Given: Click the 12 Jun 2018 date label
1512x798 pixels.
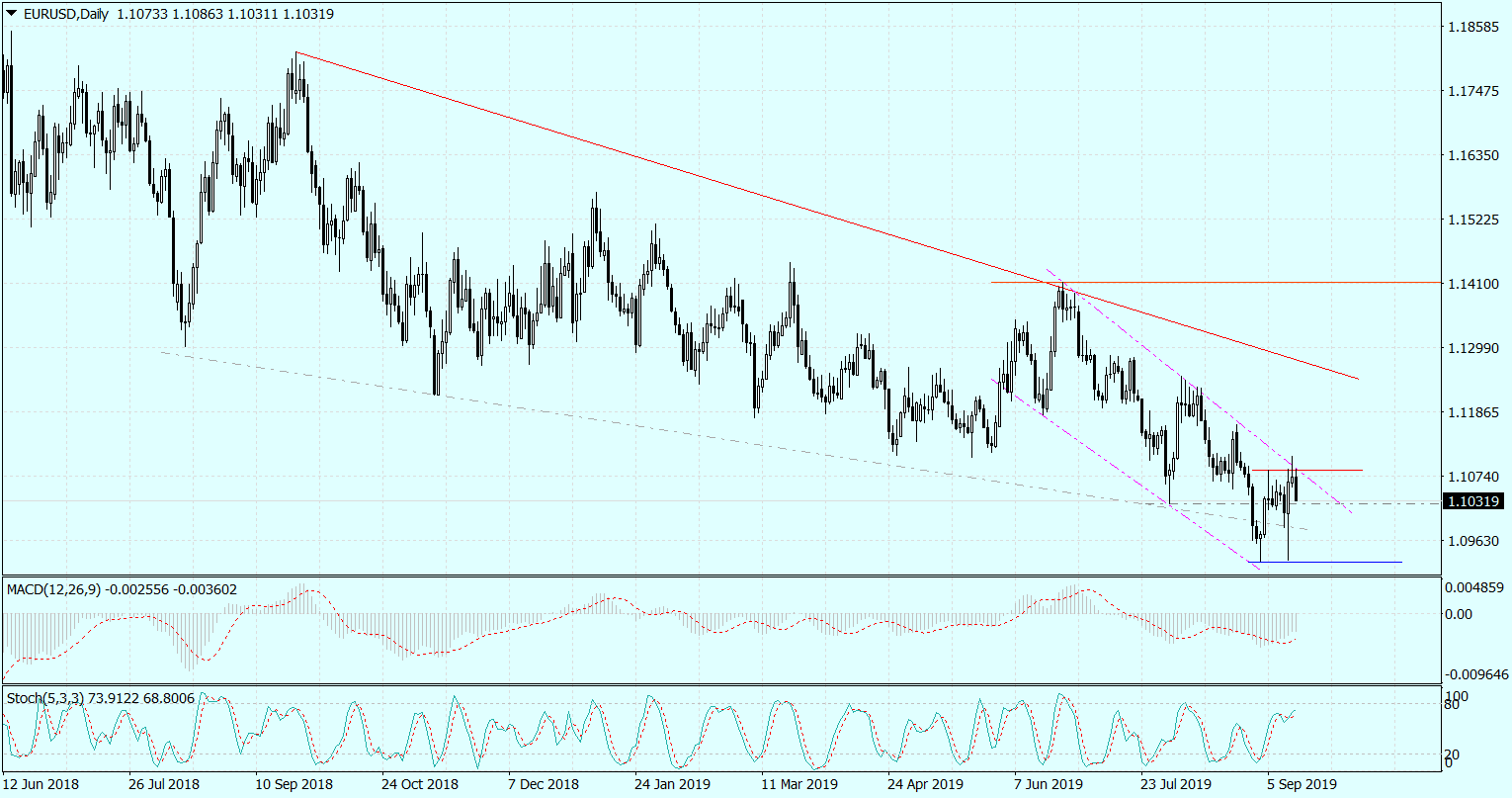Looking at the screenshot, I should (x=42, y=784).
